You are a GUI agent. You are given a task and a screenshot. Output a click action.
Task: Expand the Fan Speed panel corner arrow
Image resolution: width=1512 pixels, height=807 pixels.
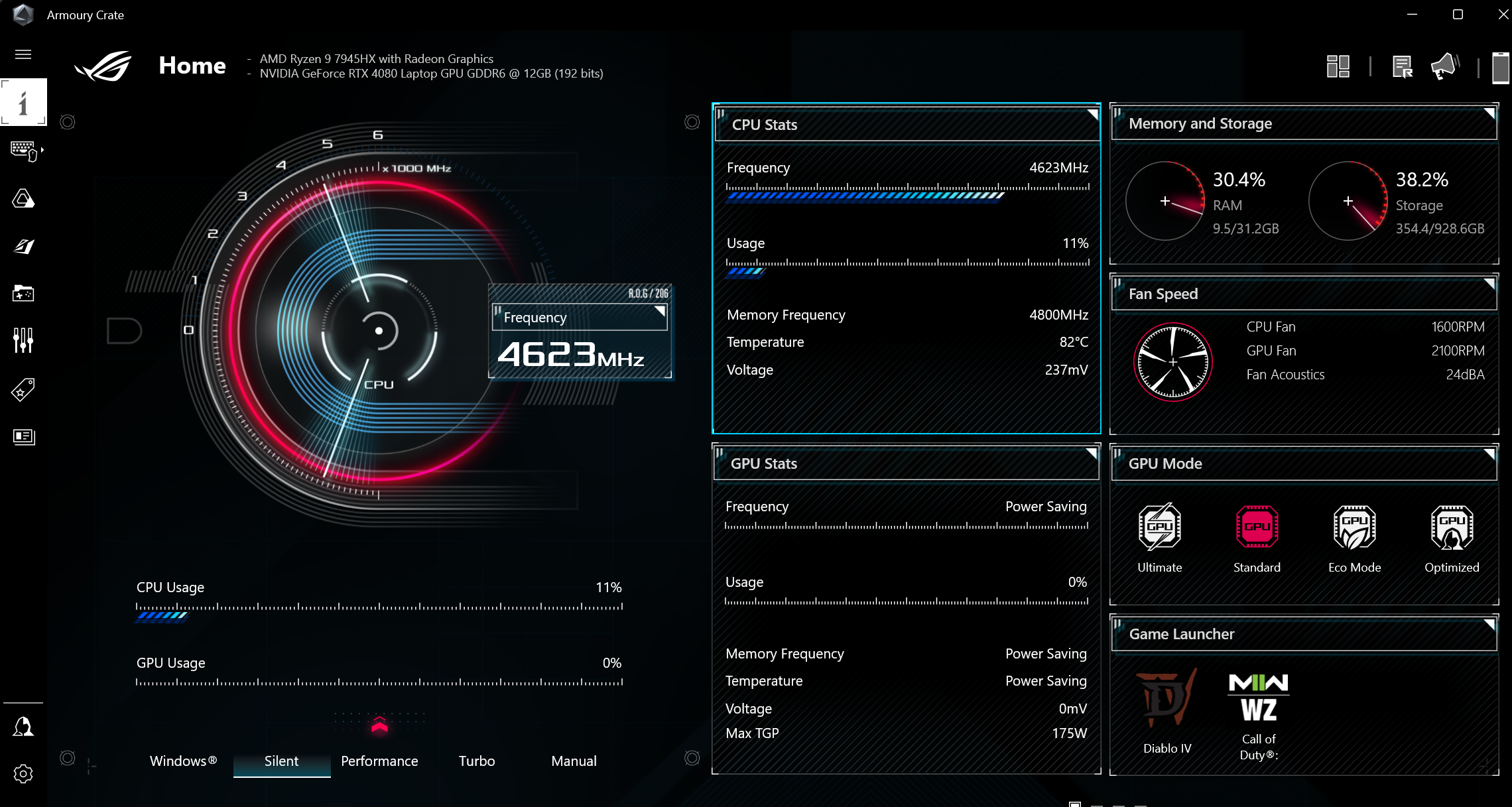click(1489, 284)
